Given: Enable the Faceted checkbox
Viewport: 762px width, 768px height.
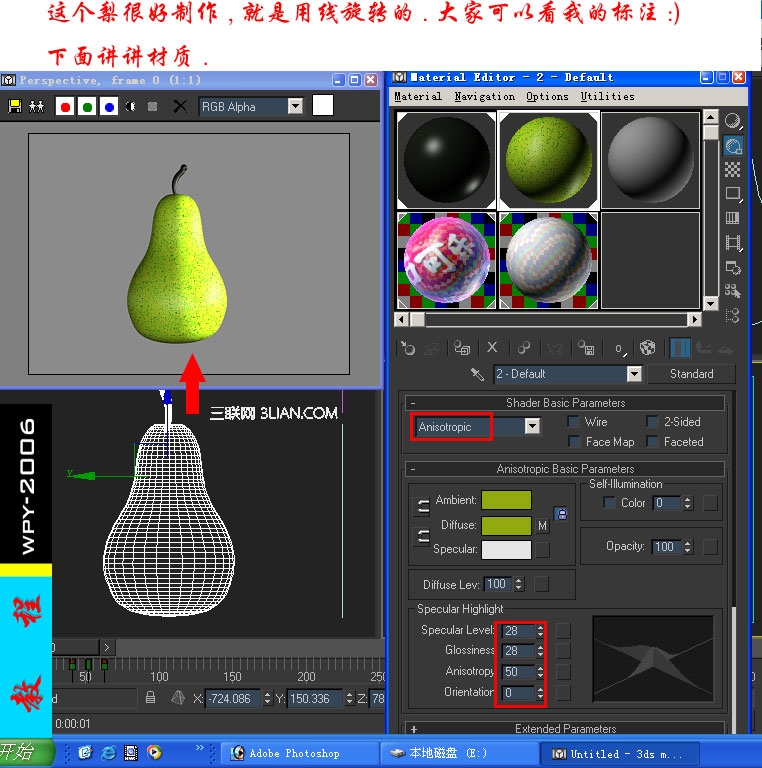Looking at the screenshot, I should tap(652, 442).
